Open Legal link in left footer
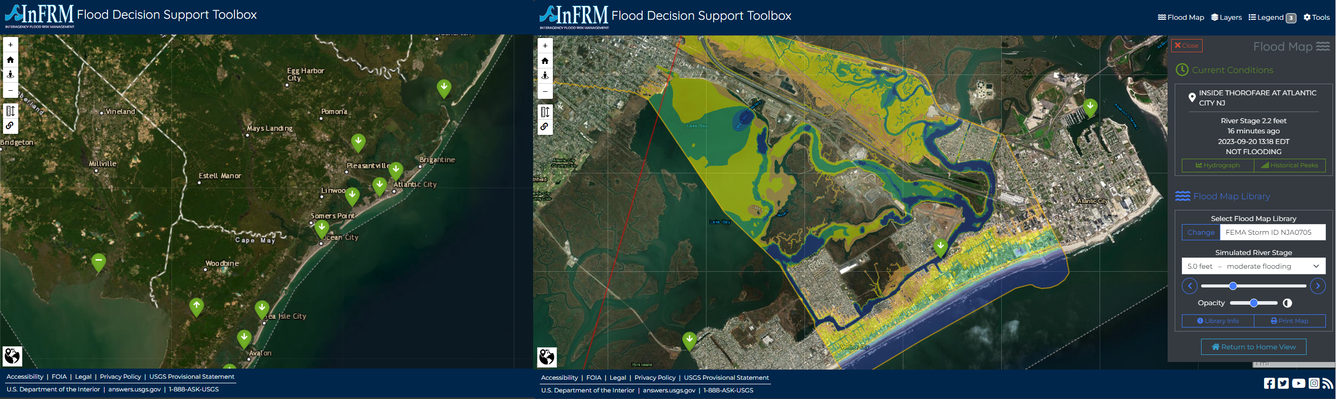This screenshot has width=1336, height=399. (x=83, y=377)
